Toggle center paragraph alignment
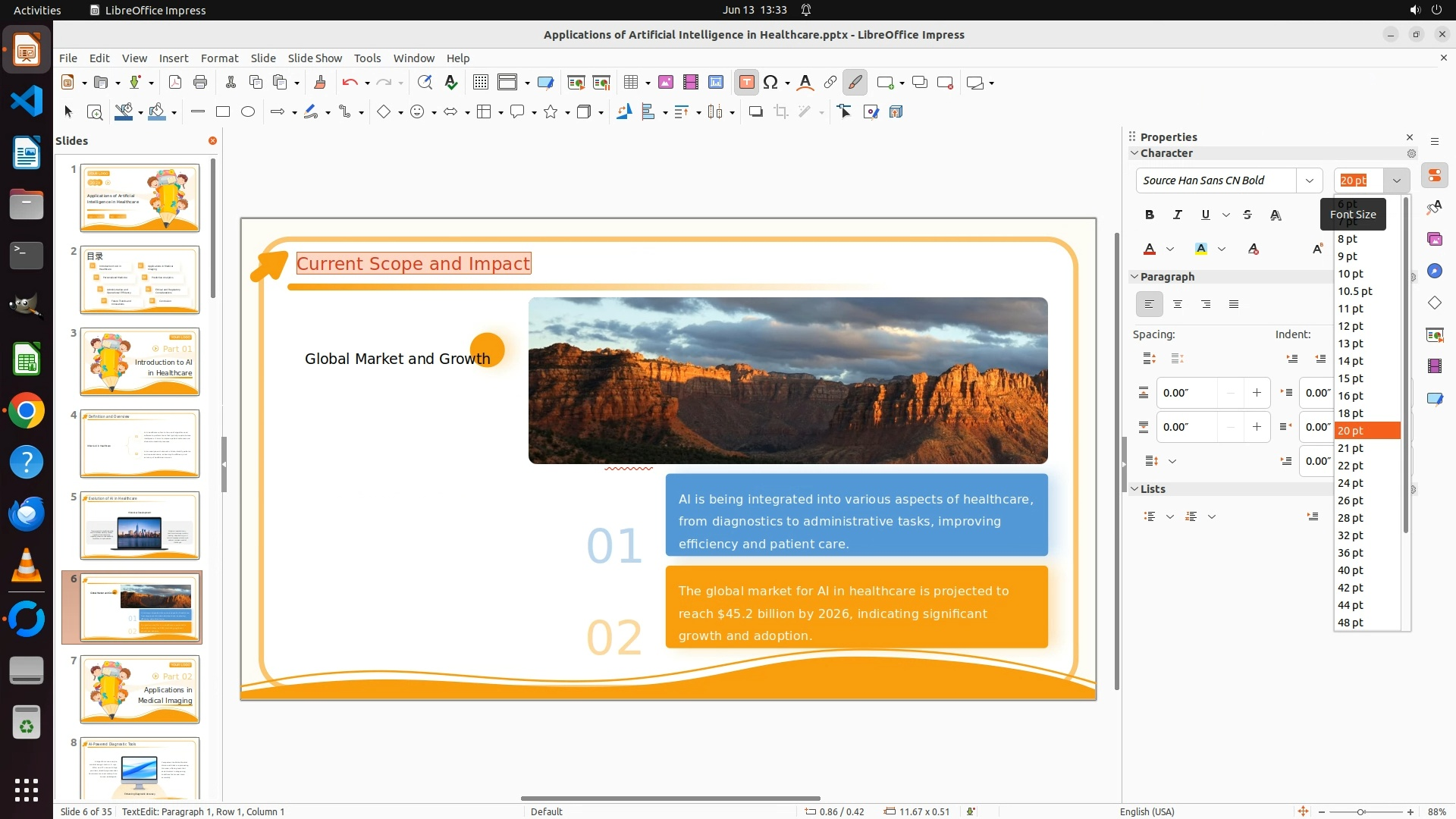 1178,304
